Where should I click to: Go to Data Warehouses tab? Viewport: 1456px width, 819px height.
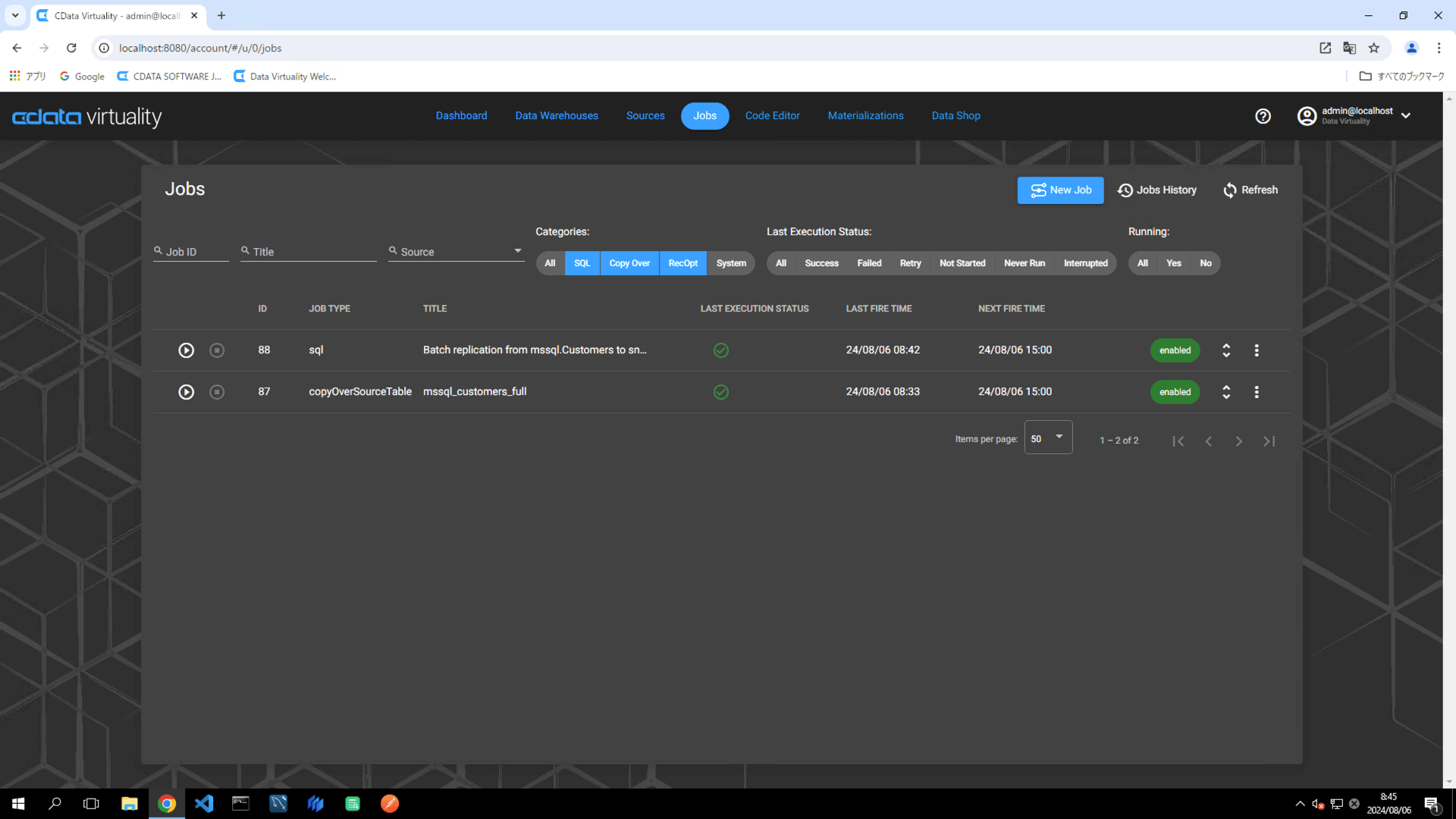(x=557, y=116)
